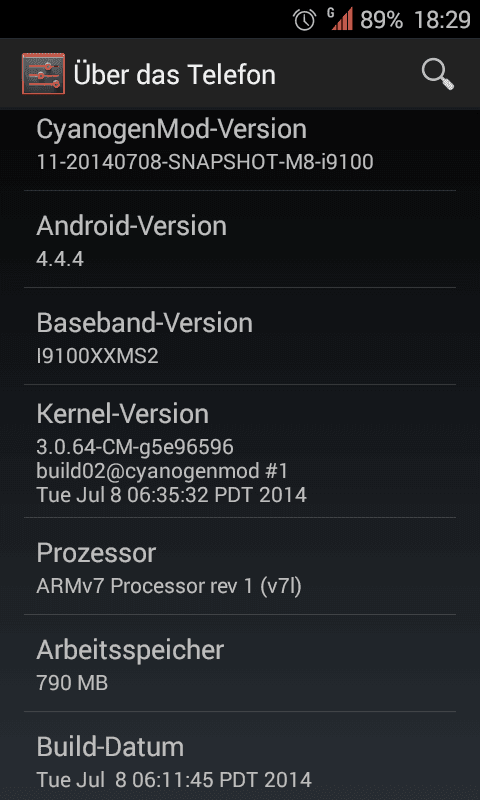Tap the 790 MB memory value
This screenshot has height=800, width=480.
coord(72,683)
